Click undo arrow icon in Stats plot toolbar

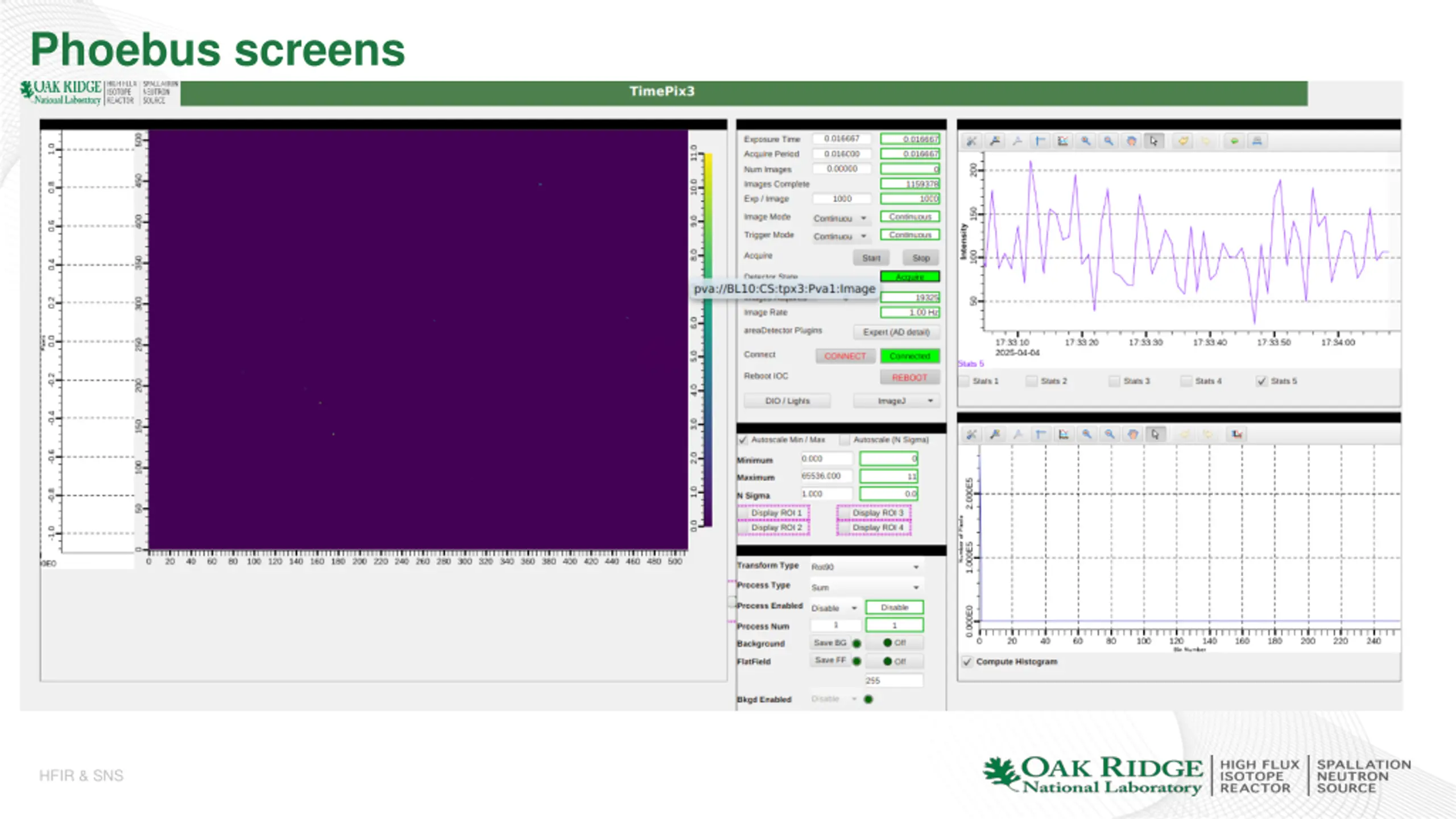[x=1183, y=141]
